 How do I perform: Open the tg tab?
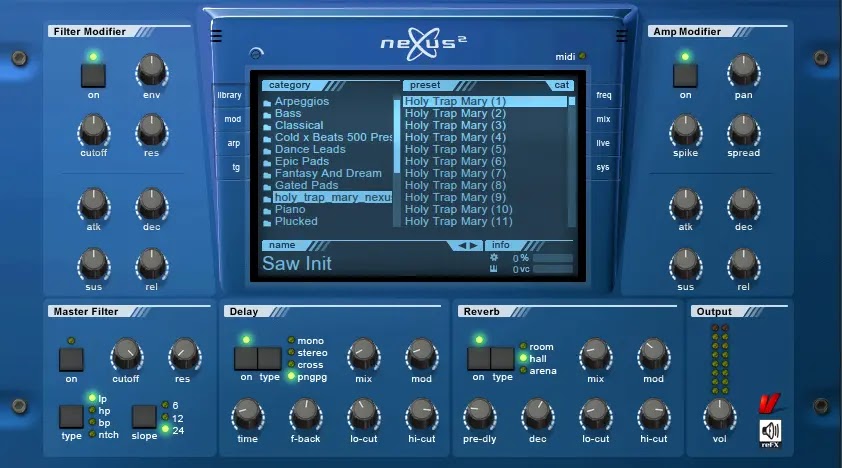[x=235, y=167]
